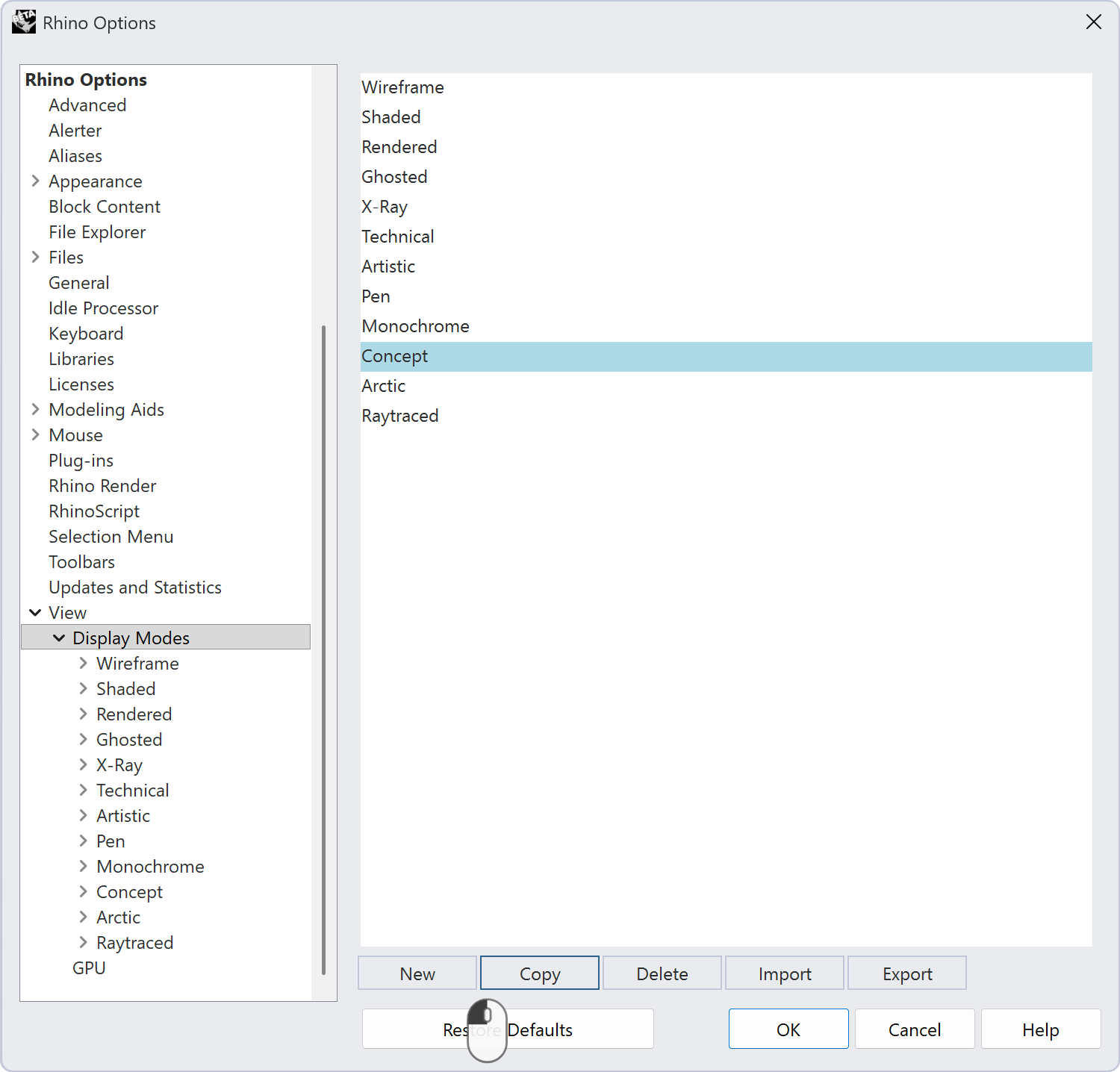Confirm with the OK button

tap(788, 1029)
